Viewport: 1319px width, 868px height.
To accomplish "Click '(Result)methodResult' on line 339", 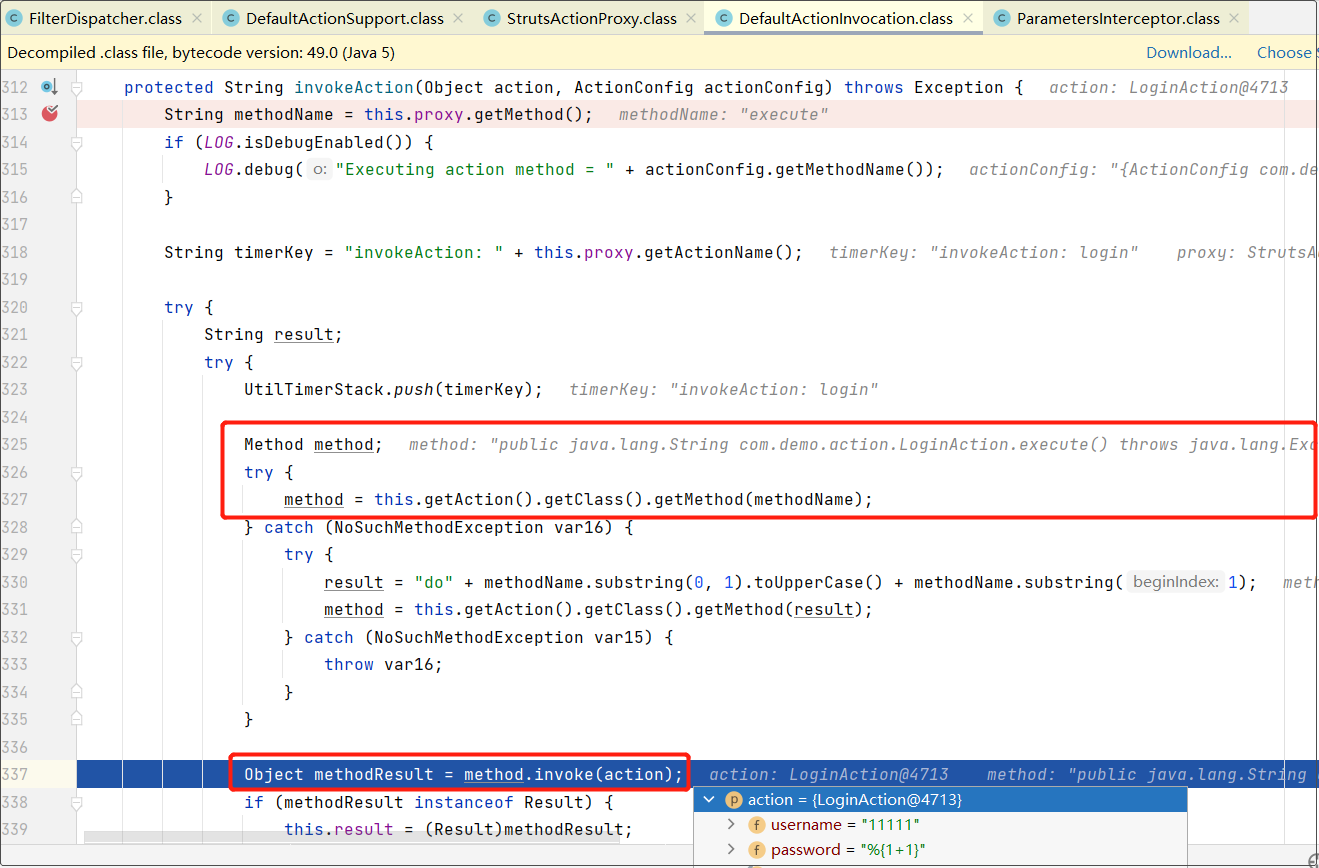I will click(x=523, y=830).
